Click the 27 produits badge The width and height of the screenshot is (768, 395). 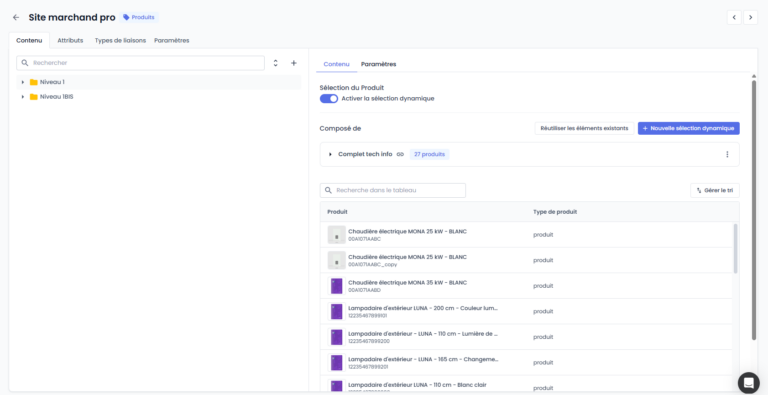click(430, 154)
